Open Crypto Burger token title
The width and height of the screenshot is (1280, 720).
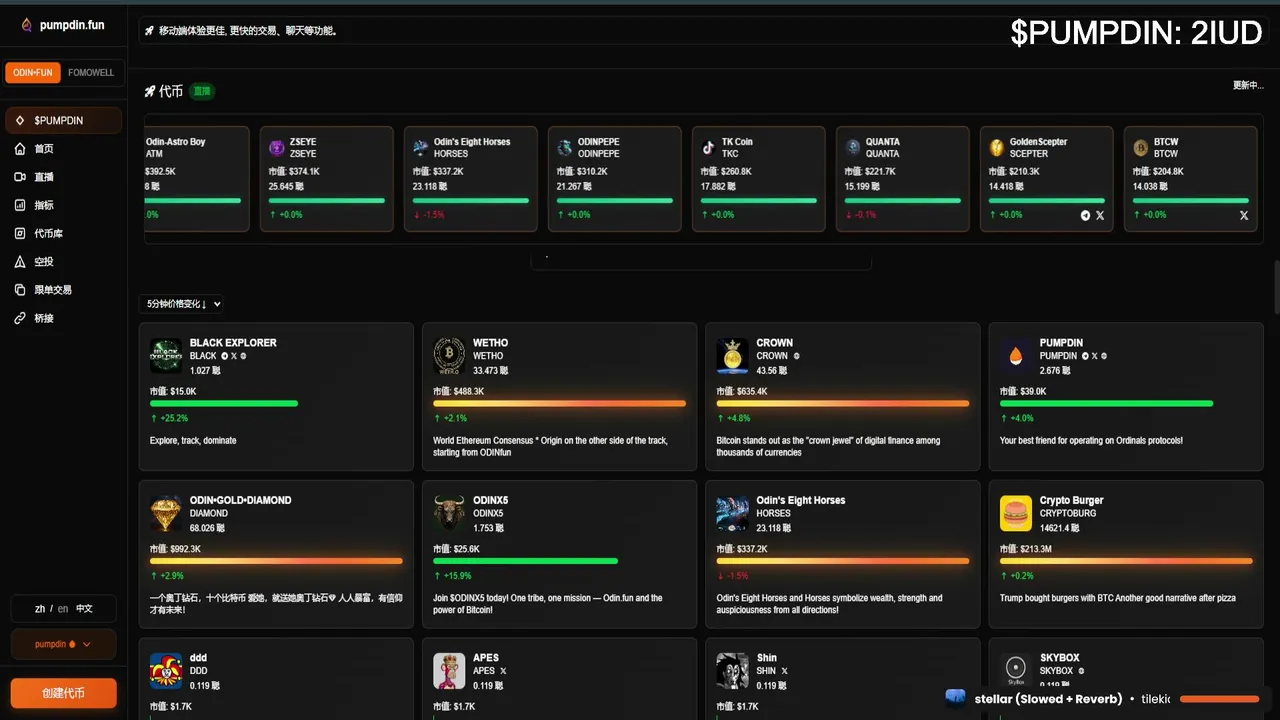(1072, 500)
